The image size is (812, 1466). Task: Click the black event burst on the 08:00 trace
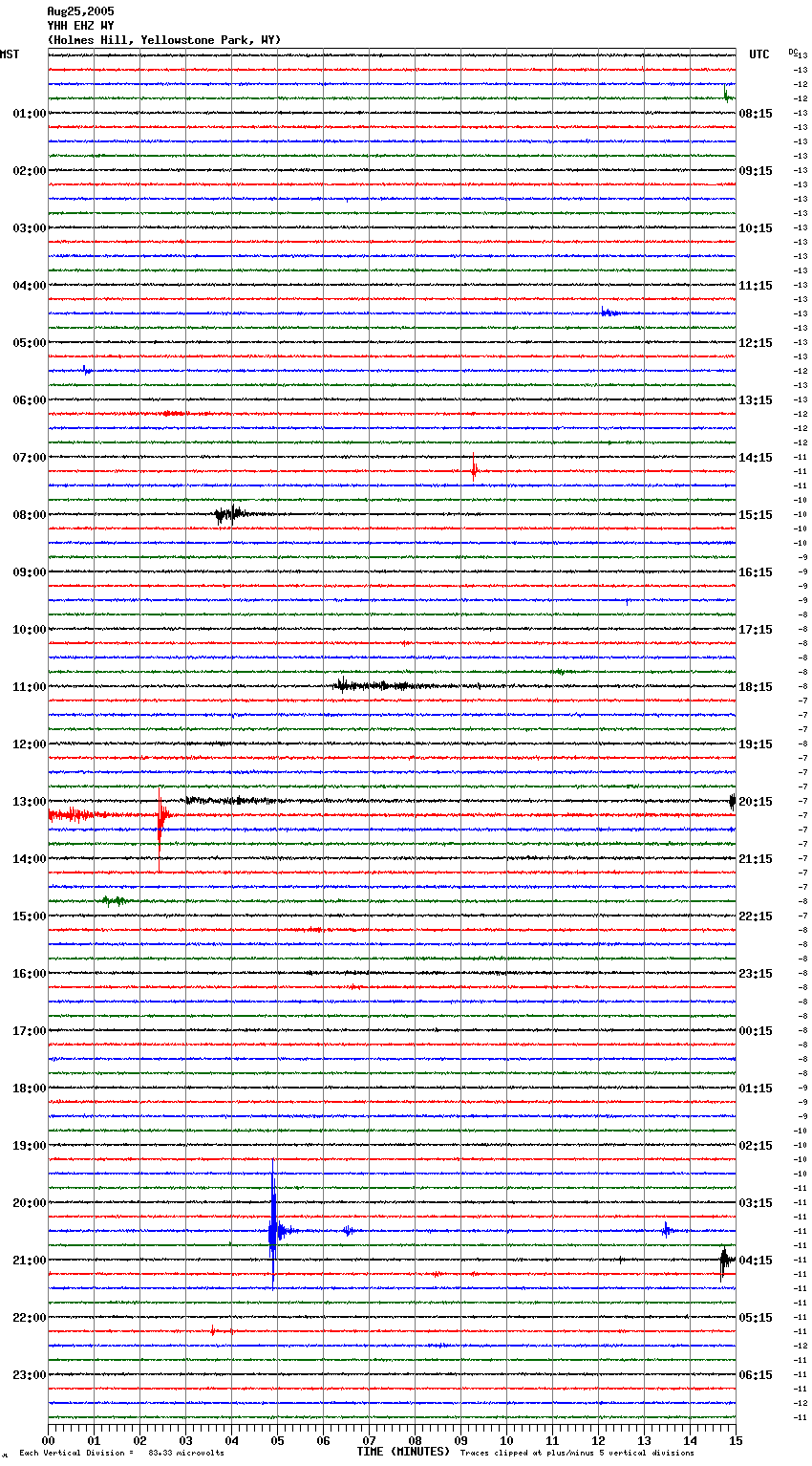(229, 514)
